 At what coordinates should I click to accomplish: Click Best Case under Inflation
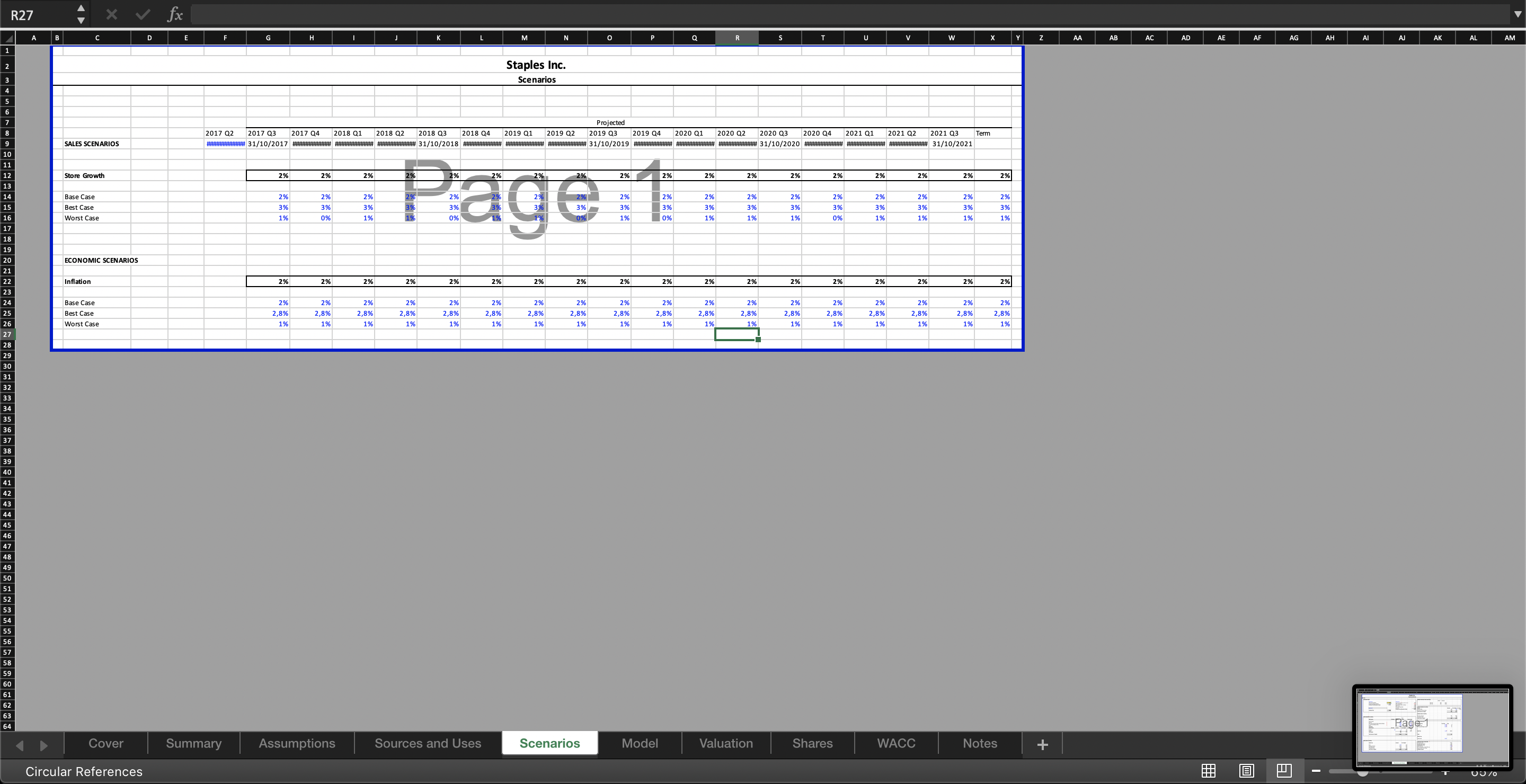[x=79, y=314]
